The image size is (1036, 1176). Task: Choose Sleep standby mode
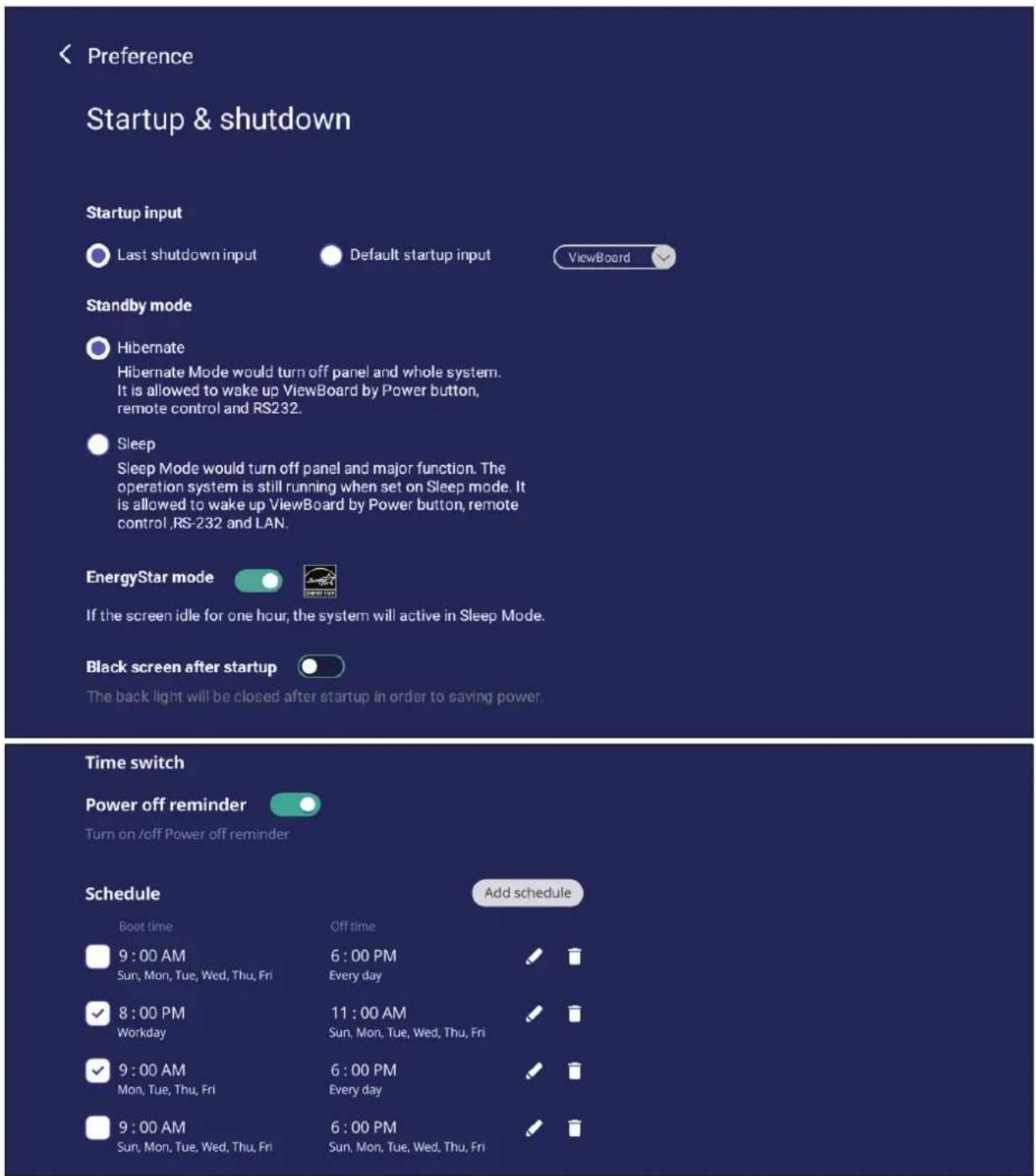tap(98, 444)
